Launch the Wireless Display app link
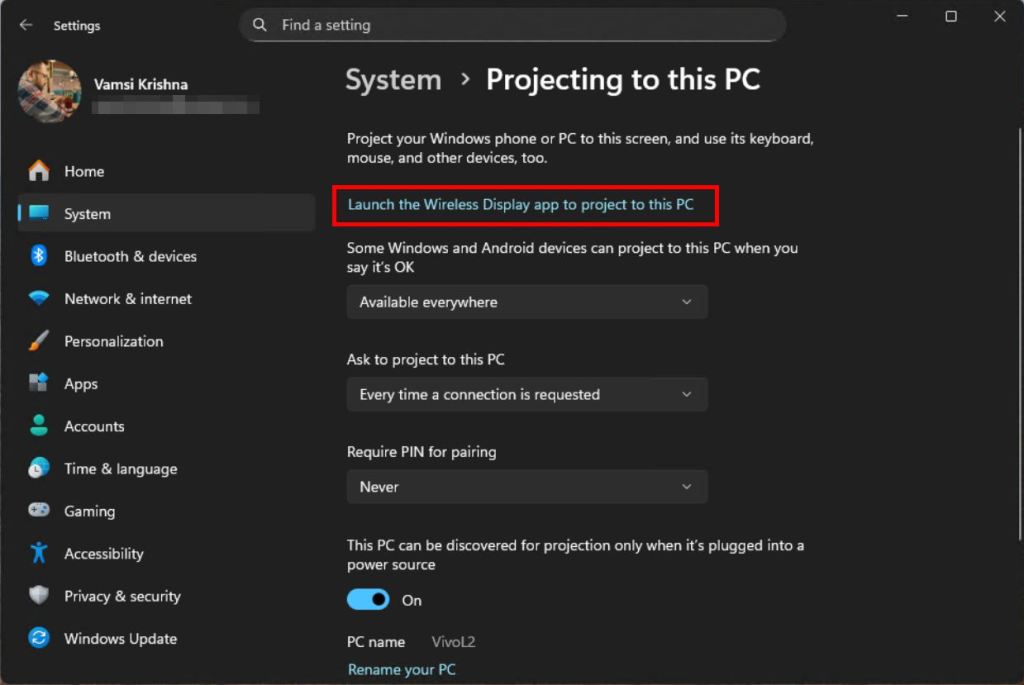The image size is (1024, 685). [520, 204]
